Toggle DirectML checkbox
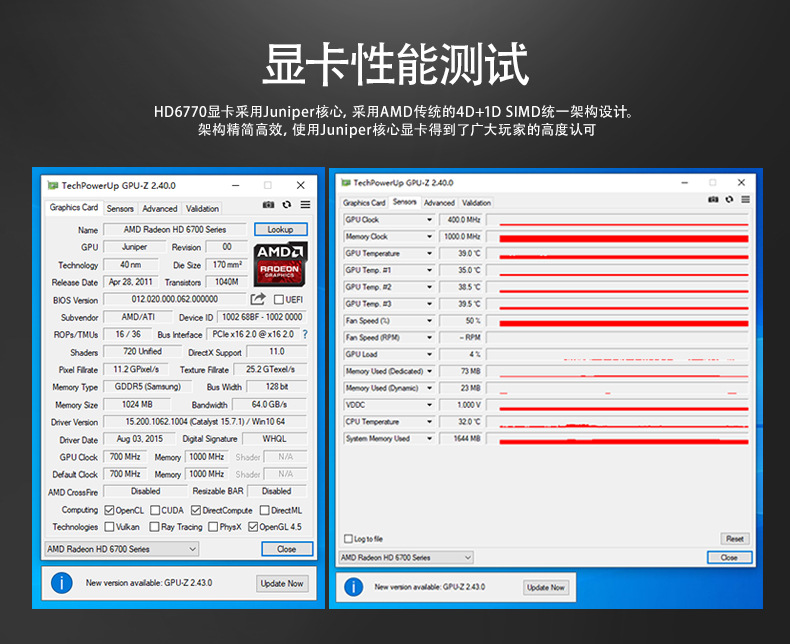 [x=265, y=510]
